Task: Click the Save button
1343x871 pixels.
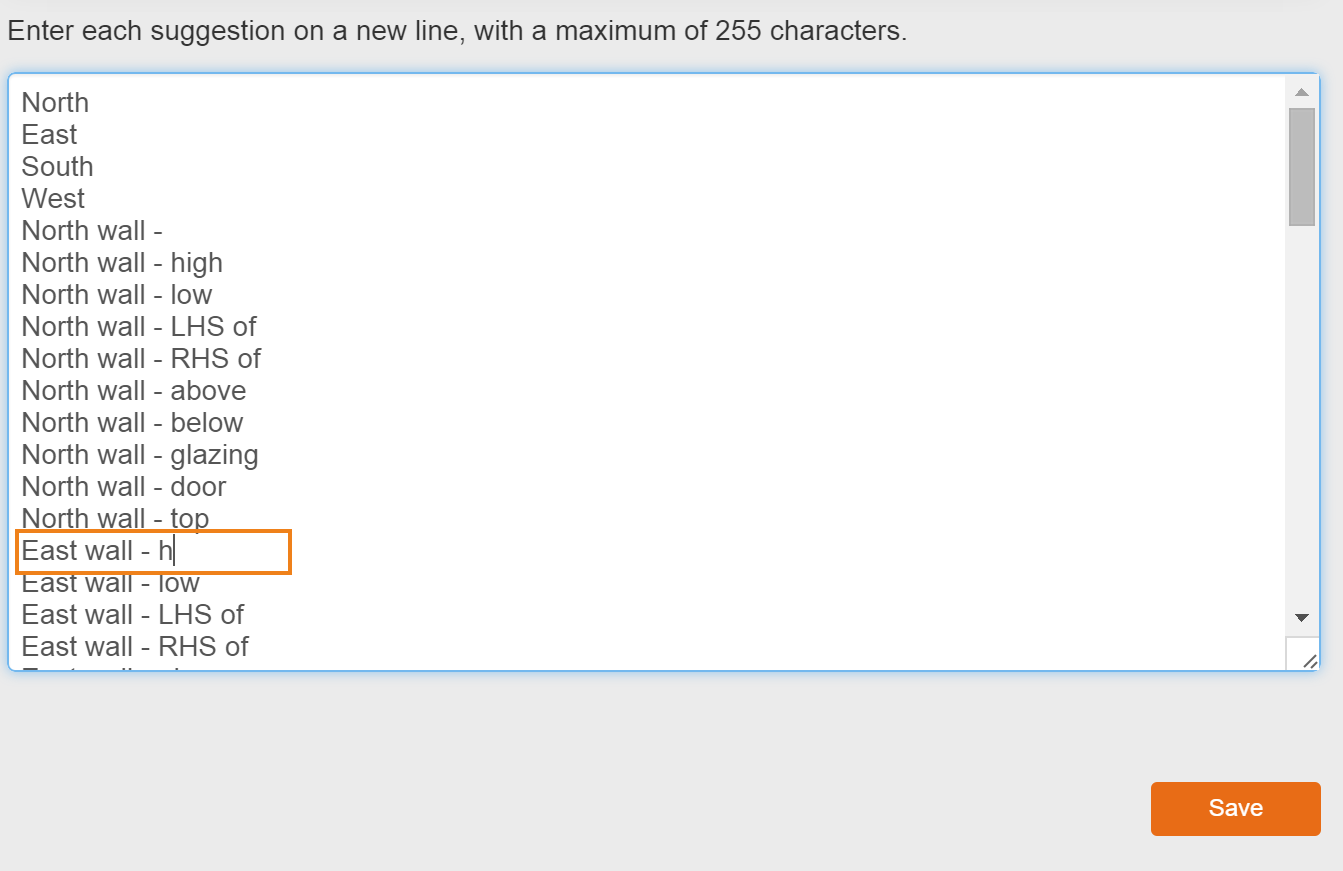Action: click(1235, 808)
